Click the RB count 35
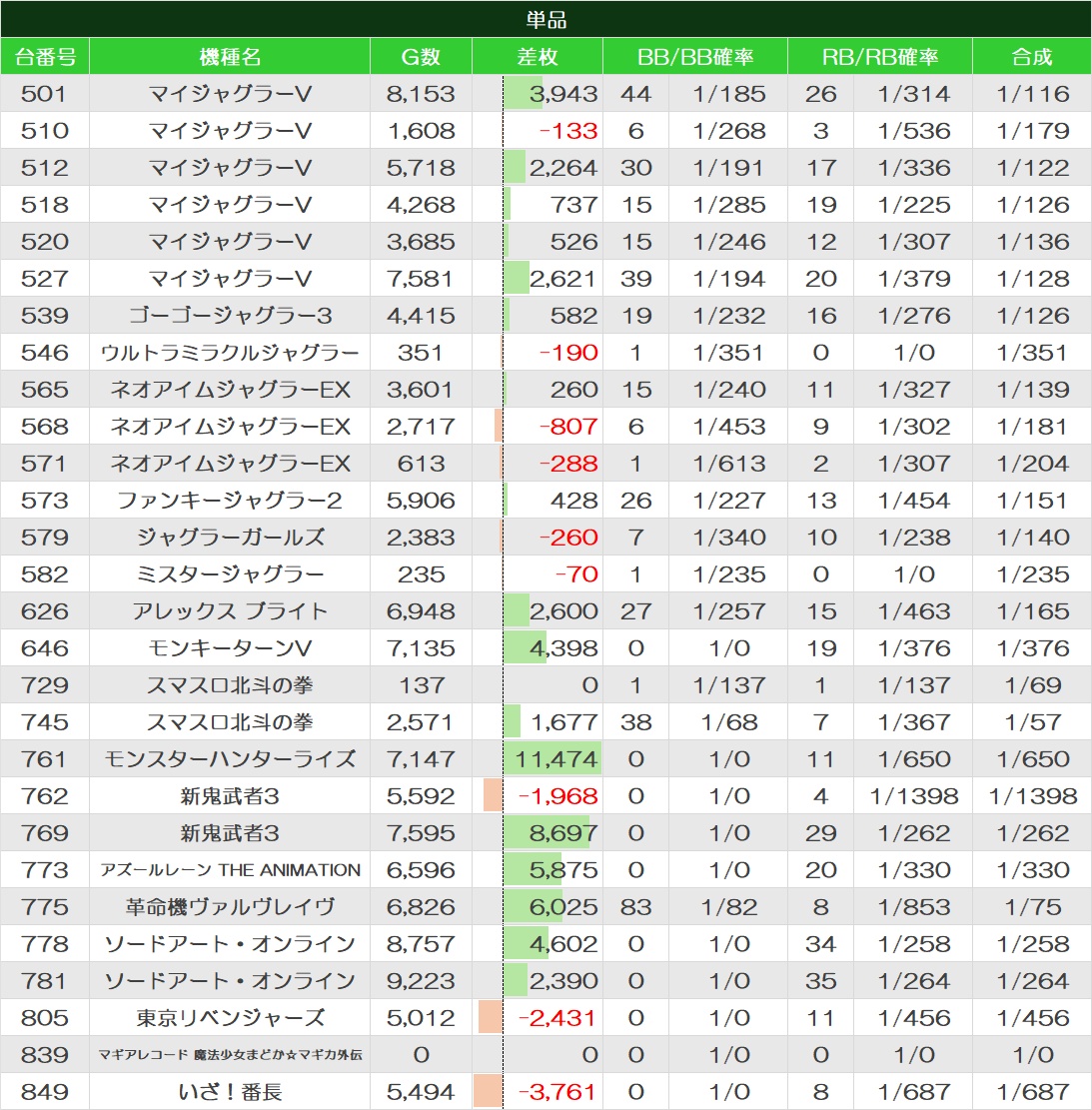 (821, 981)
